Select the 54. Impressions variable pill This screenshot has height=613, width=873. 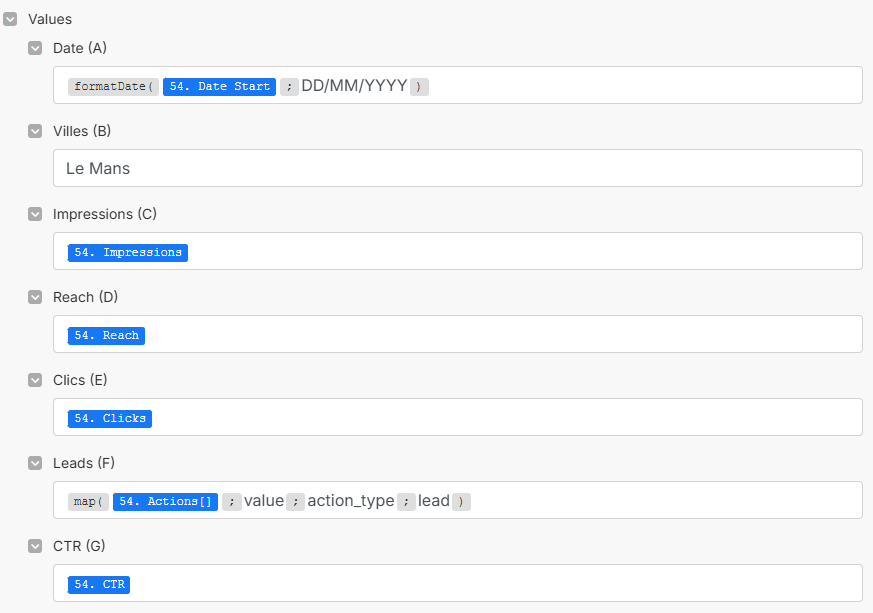coord(128,252)
